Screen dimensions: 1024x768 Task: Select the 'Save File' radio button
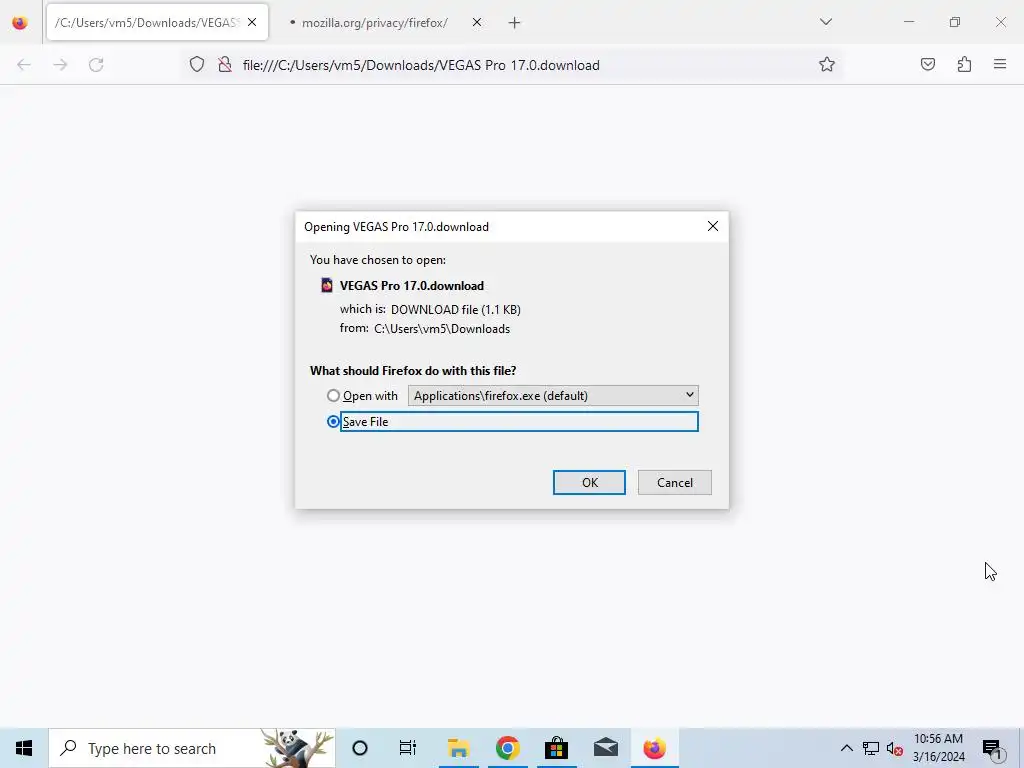pos(333,422)
